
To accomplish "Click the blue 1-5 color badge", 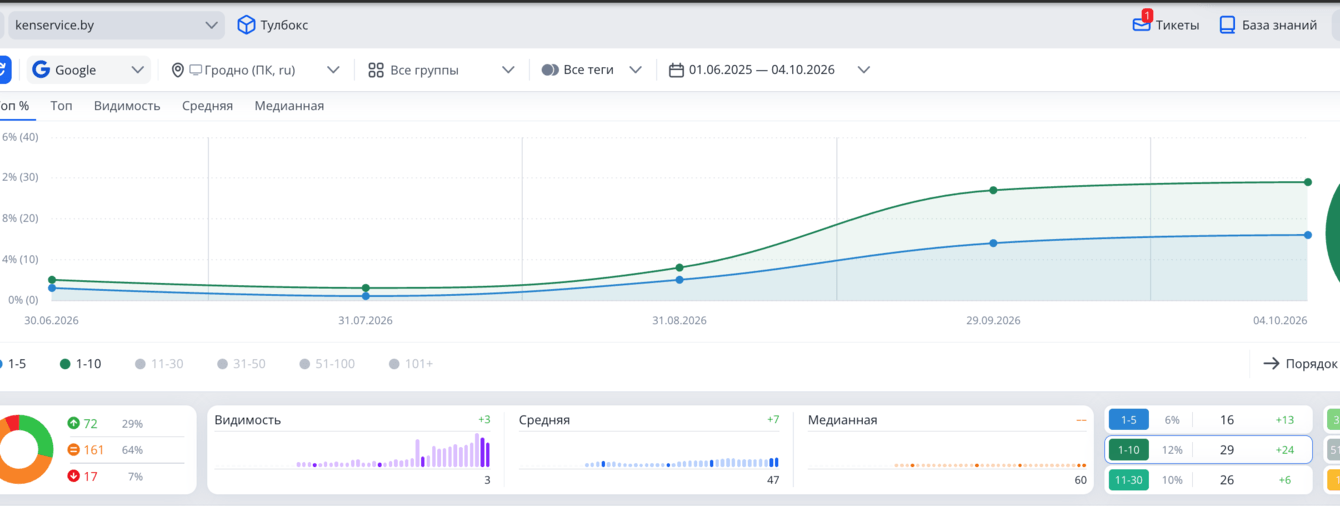I will pyautogui.click(x=1128, y=420).
